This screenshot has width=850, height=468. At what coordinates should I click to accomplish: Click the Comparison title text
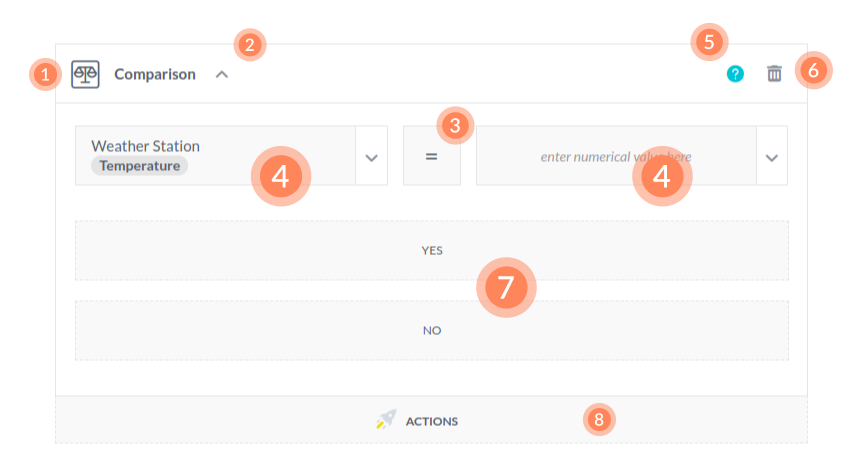(155, 74)
